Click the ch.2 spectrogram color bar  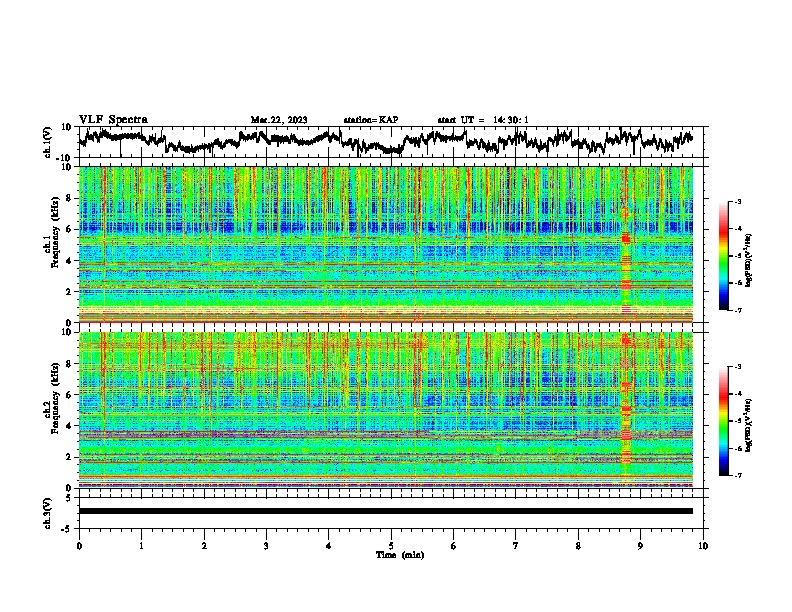(723, 421)
